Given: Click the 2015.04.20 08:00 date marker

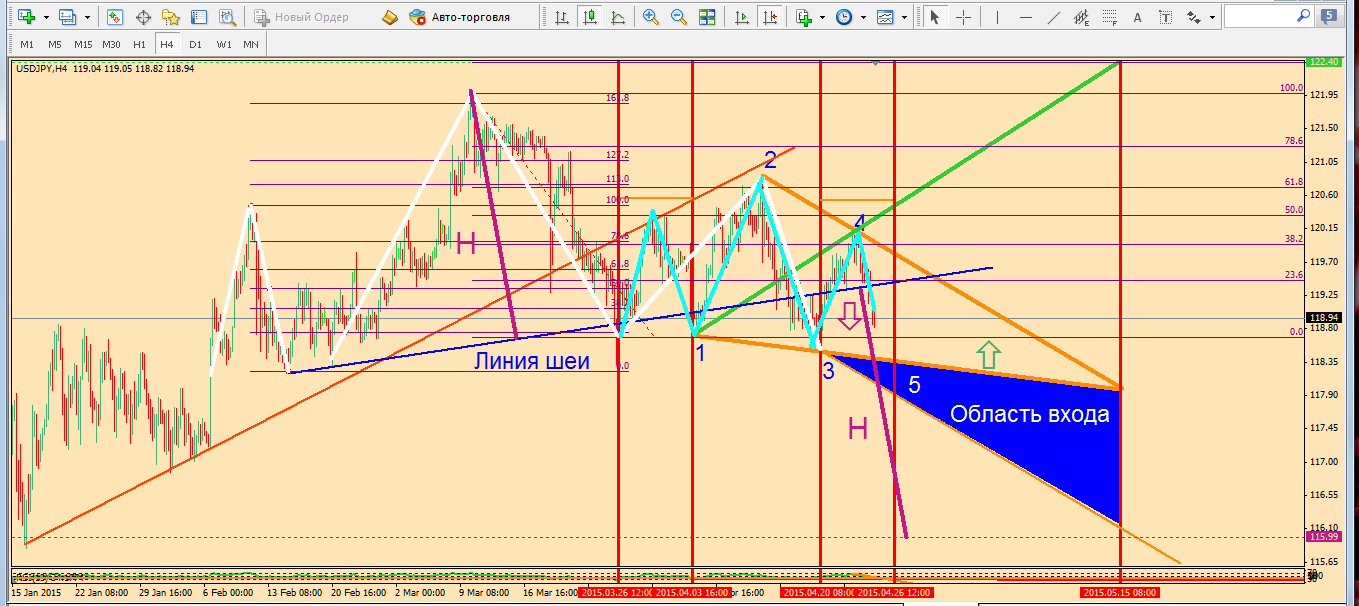Looking at the screenshot, I should point(818,593).
